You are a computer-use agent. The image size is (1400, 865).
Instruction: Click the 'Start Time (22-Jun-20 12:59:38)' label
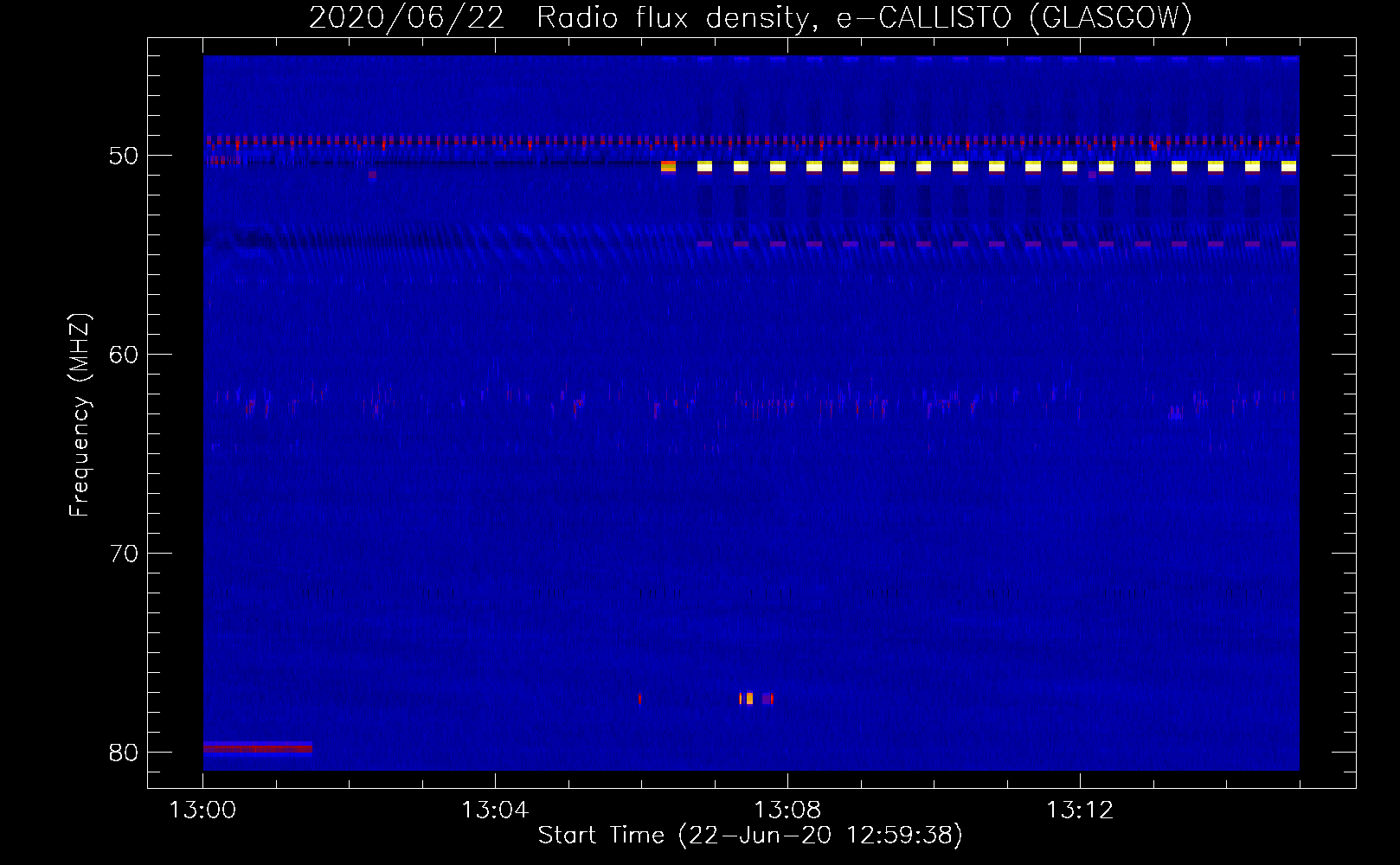click(750, 836)
